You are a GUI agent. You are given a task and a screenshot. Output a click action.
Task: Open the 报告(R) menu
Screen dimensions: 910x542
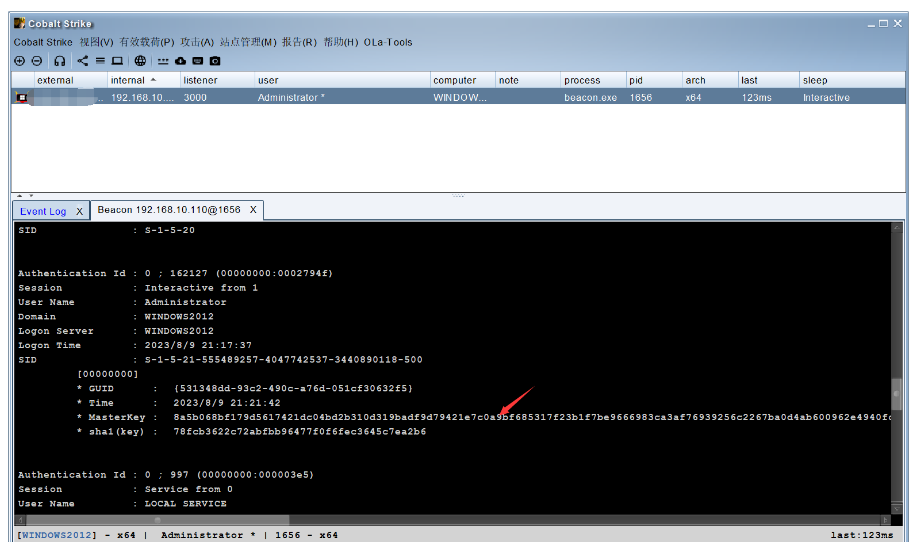[x=299, y=42]
